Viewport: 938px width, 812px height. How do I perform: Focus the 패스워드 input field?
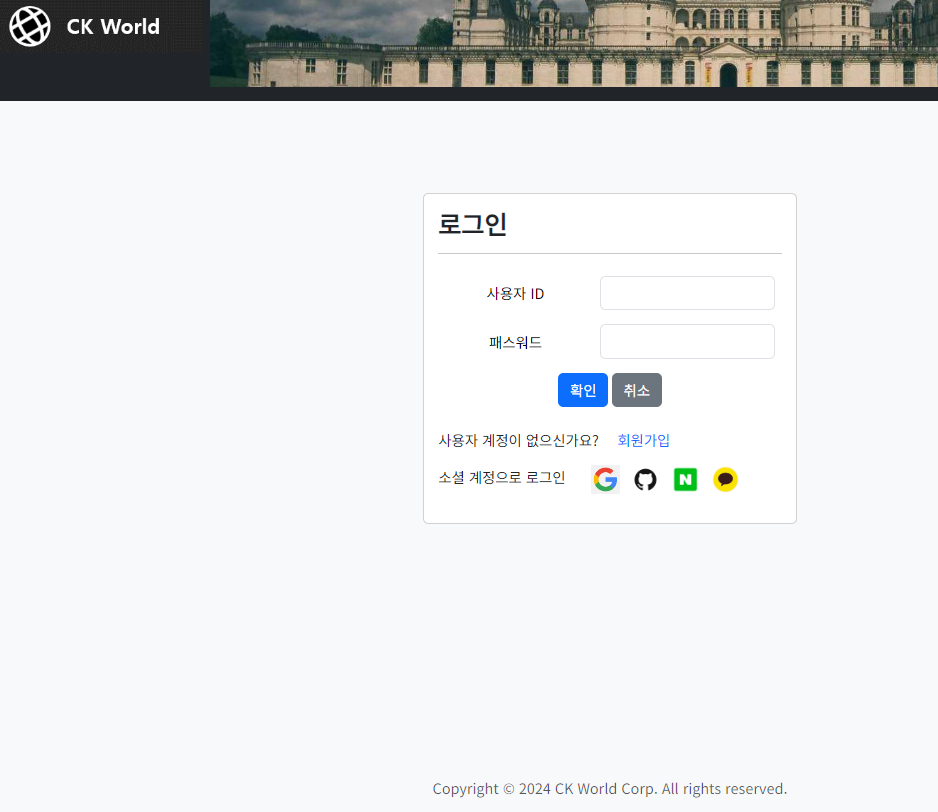687,342
